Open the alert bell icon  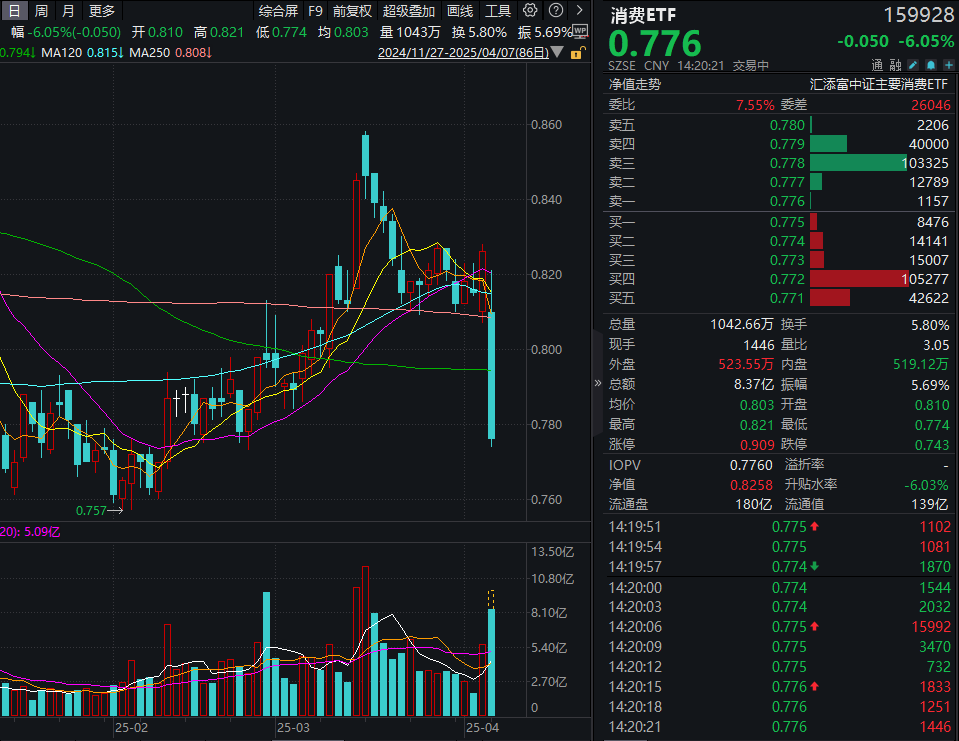point(930,64)
